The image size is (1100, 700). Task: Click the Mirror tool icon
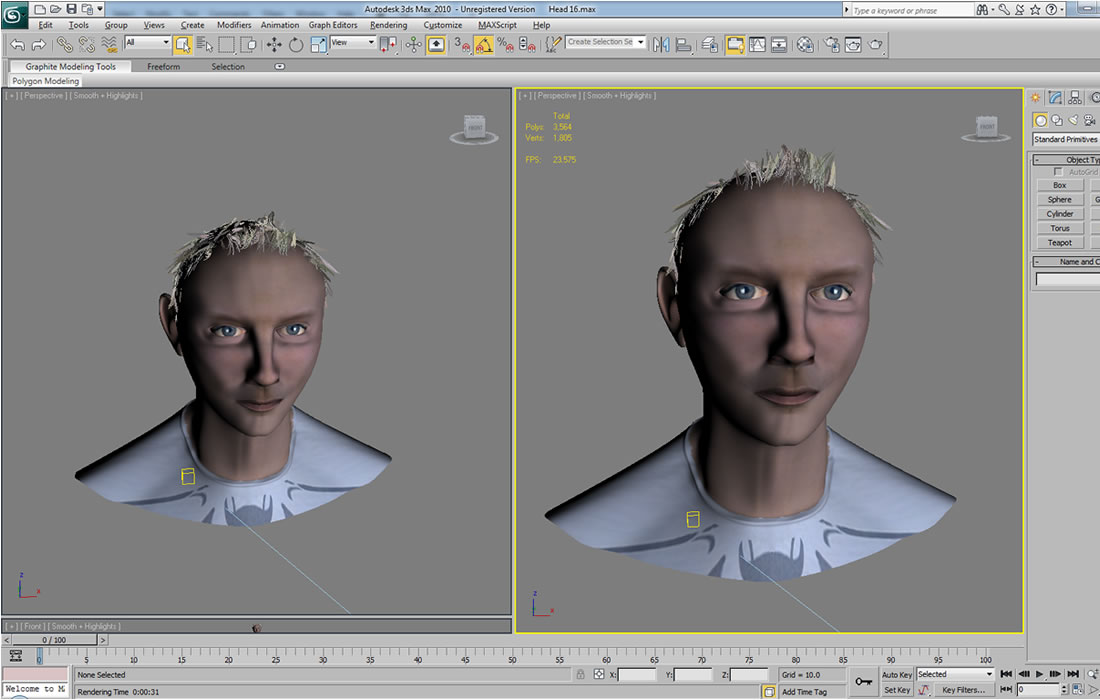click(x=662, y=45)
